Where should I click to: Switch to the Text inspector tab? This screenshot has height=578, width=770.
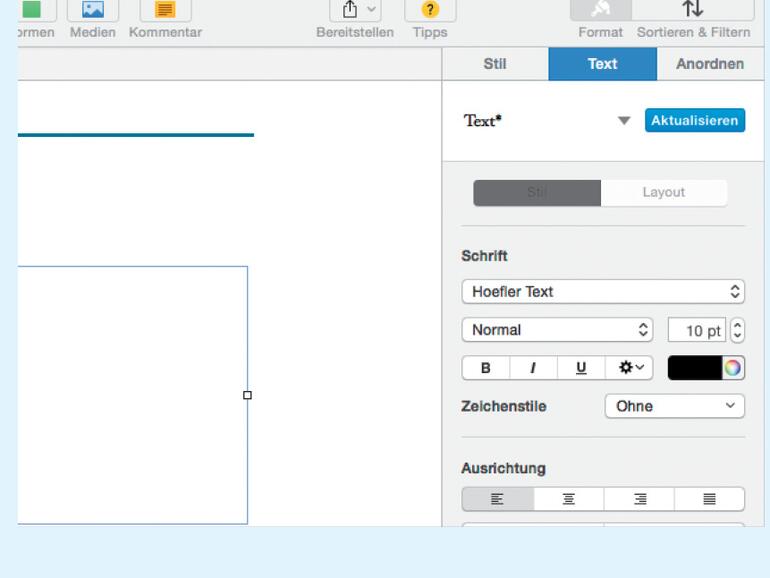click(x=603, y=64)
